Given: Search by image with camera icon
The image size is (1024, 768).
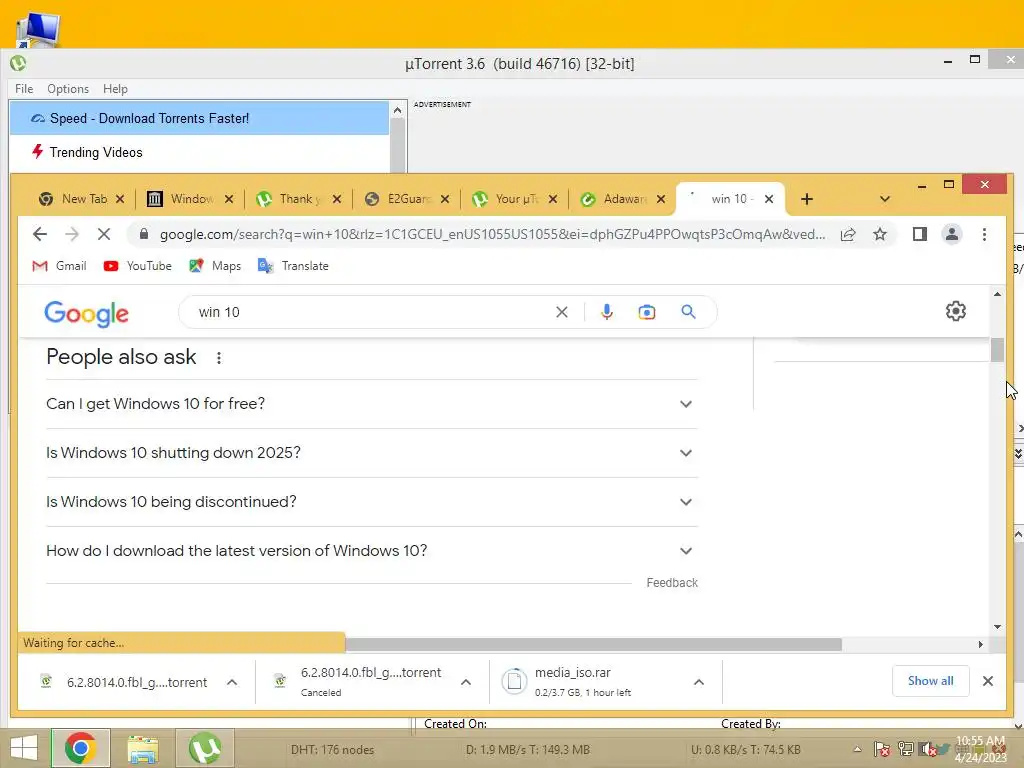Looking at the screenshot, I should click(647, 312).
